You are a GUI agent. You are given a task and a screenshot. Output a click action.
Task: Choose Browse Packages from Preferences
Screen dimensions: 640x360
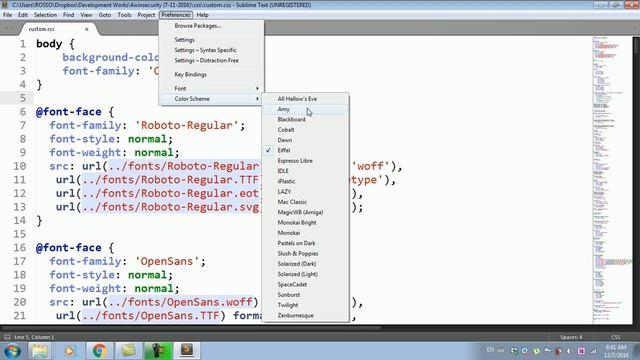[x=211, y=26]
